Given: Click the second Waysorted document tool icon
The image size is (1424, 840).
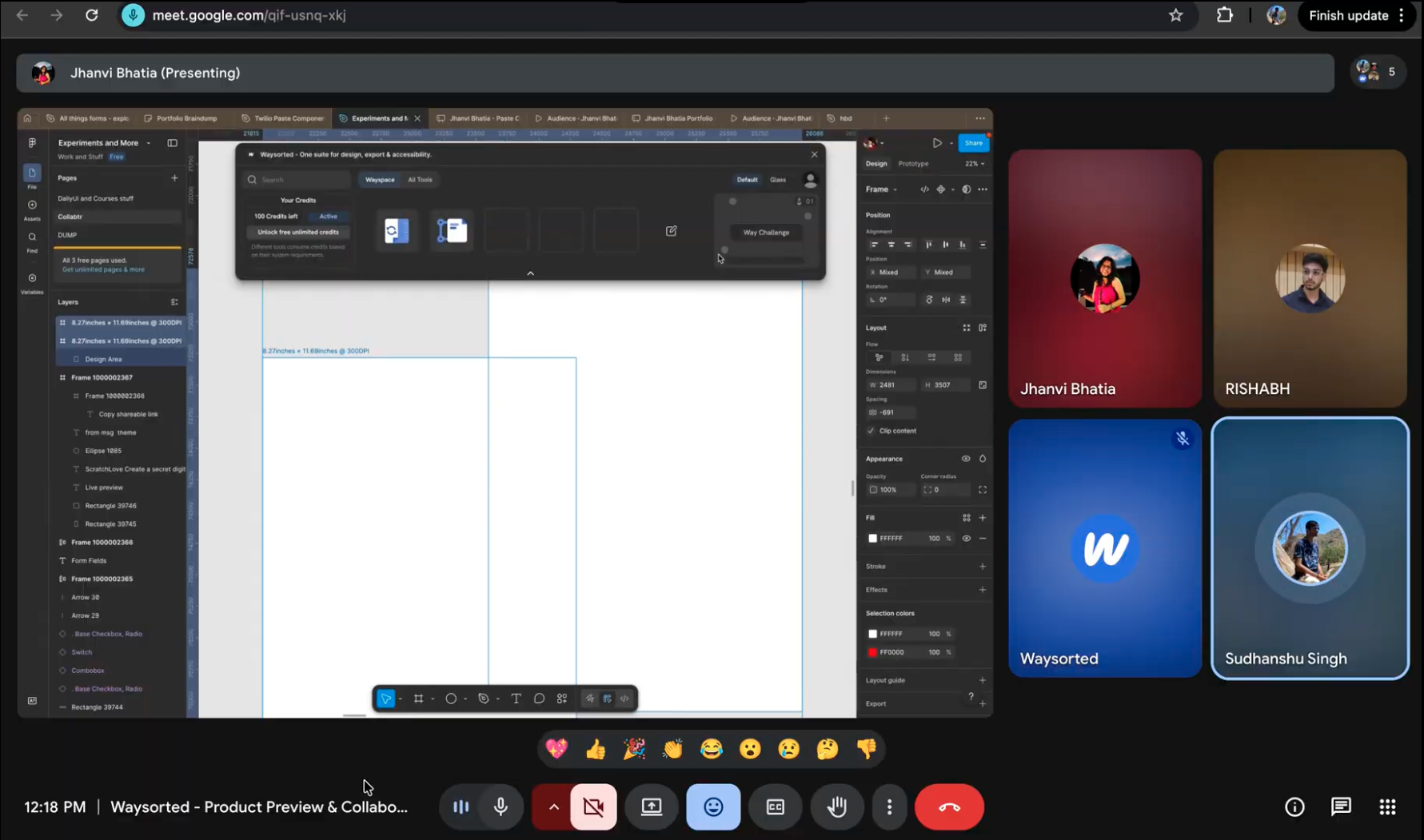Looking at the screenshot, I should pos(452,231).
